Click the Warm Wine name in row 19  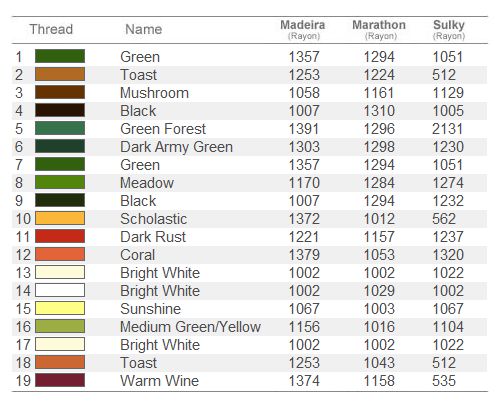click(160, 381)
